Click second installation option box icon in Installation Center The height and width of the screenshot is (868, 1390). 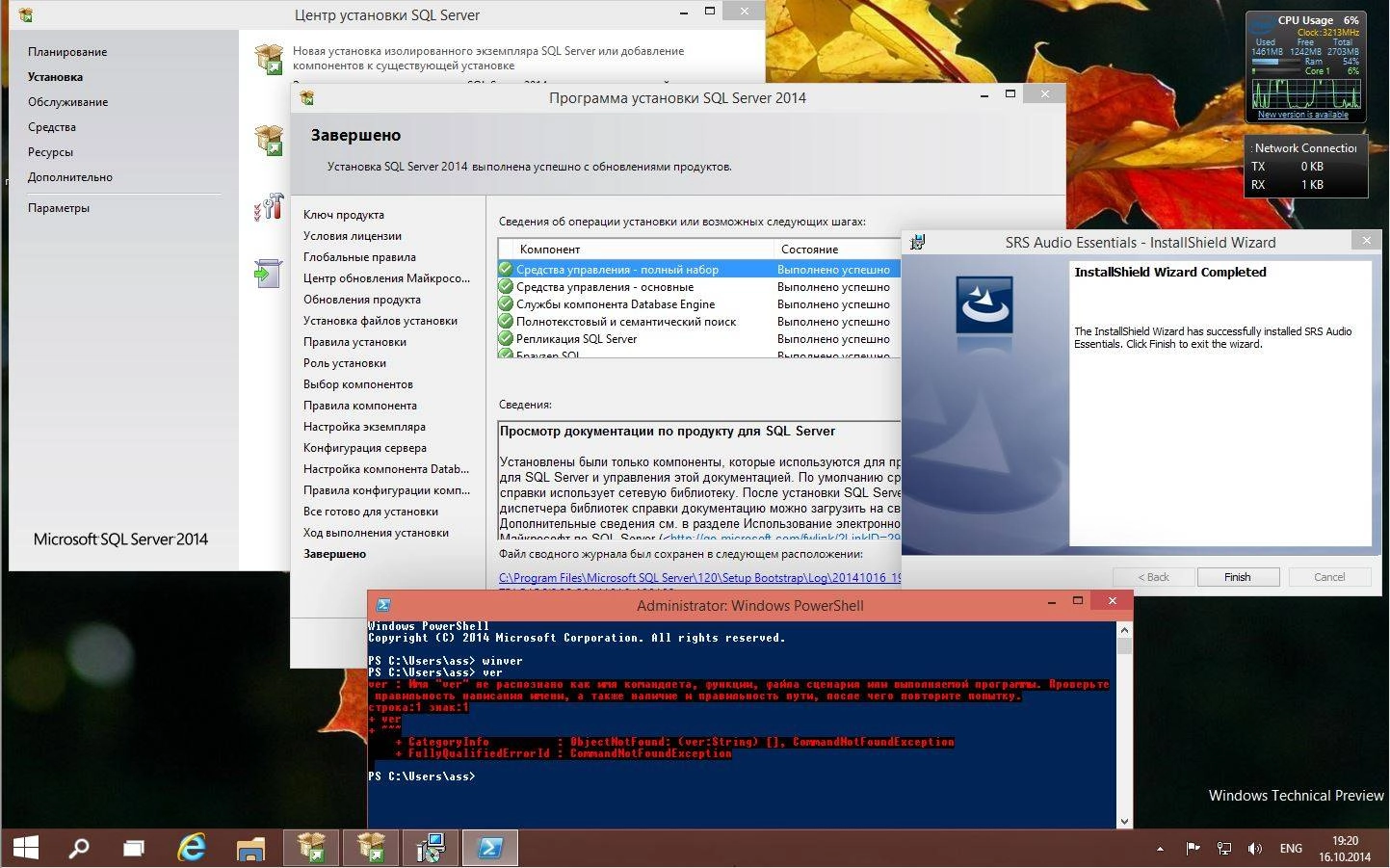269,140
